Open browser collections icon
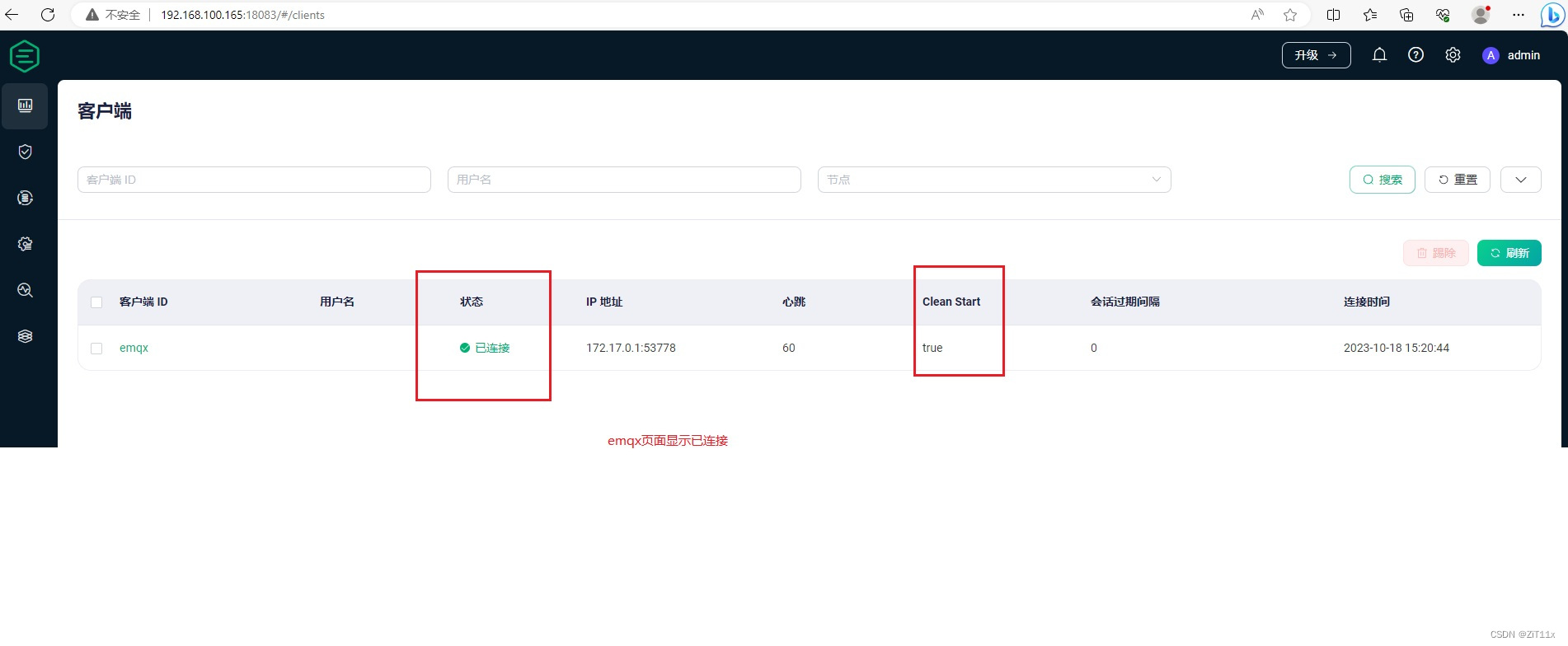This screenshot has width=1568, height=646. (1406, 15)
